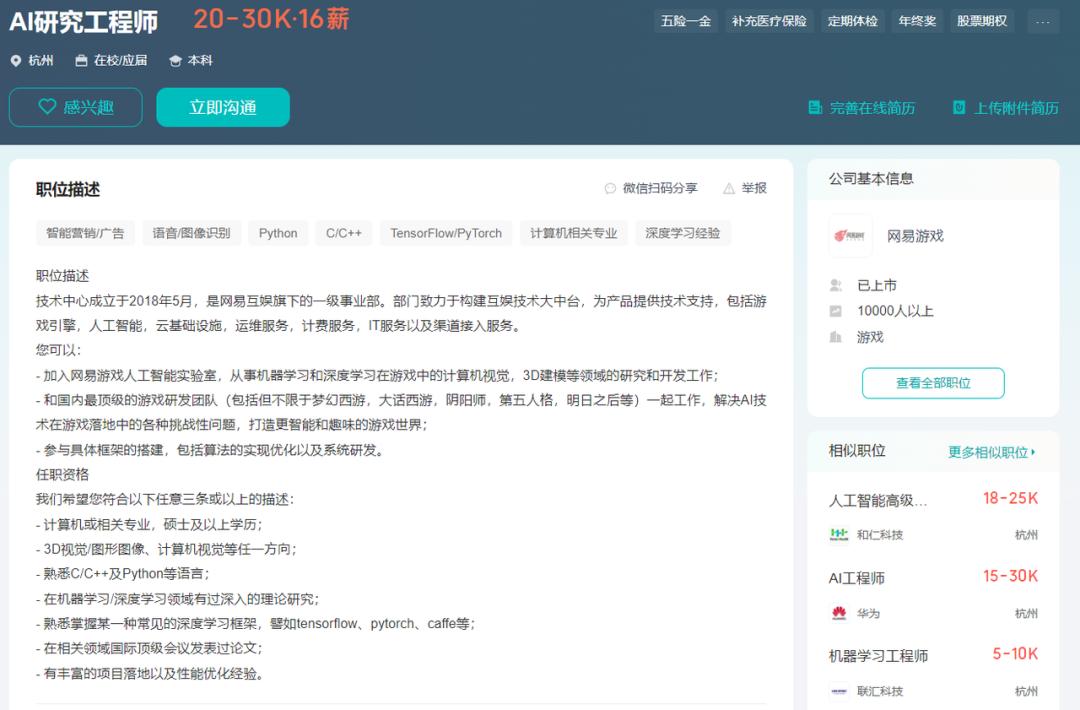Click the 15-30K salary text
This screenshot has width=1080, height=710.
click(1010, 576)
